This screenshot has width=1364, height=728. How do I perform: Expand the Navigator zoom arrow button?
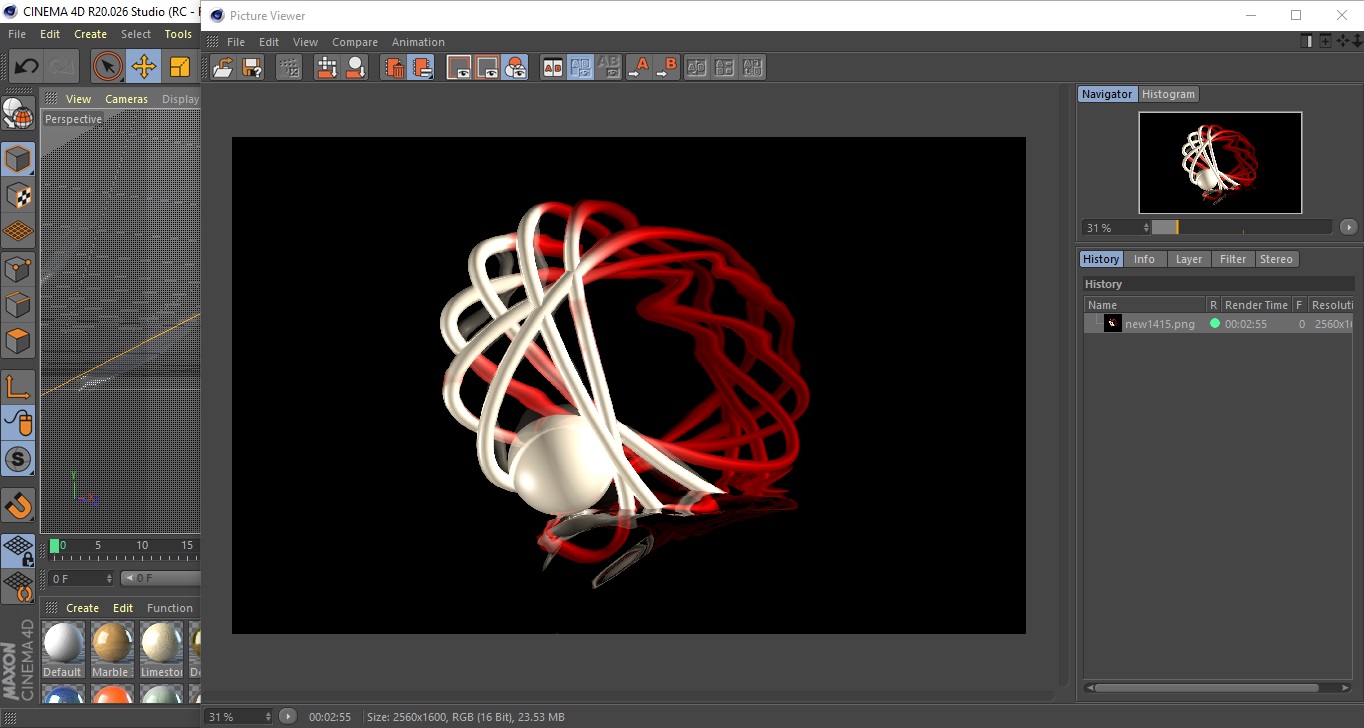pyautogui.click(x=1348, y=228)
